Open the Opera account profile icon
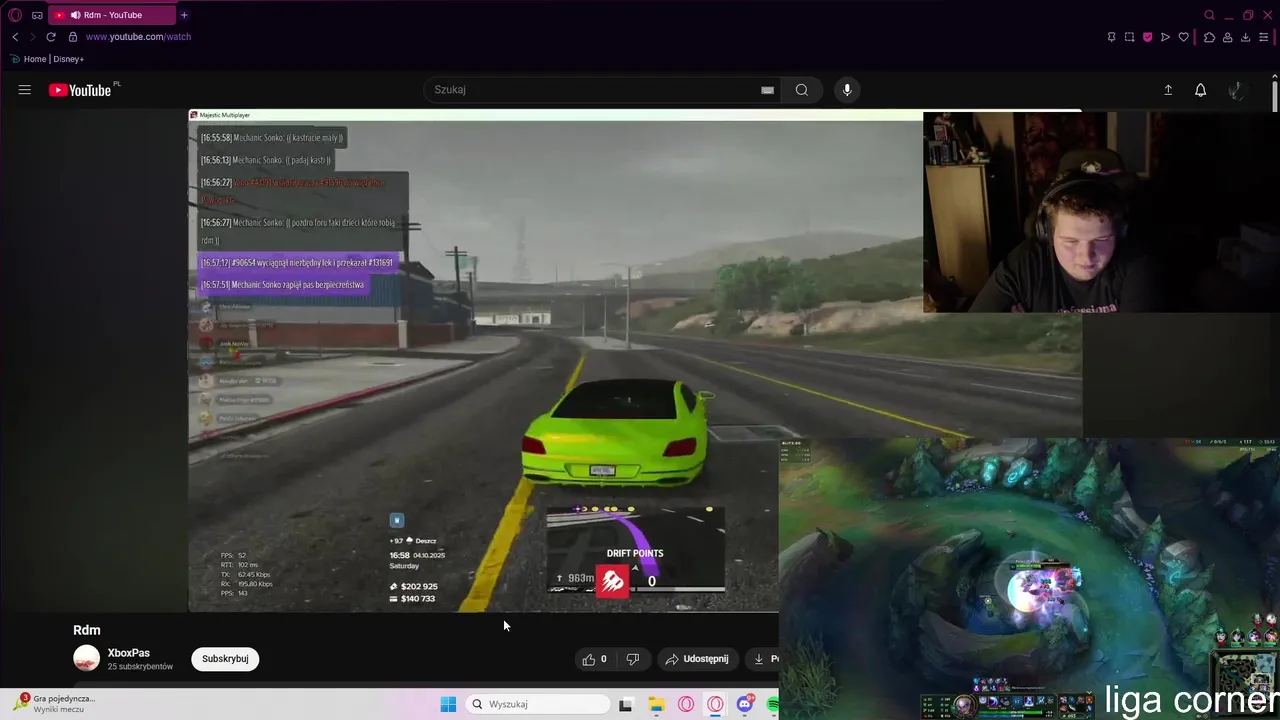The image size is (1280, 720). click(x=1227, y=37)
